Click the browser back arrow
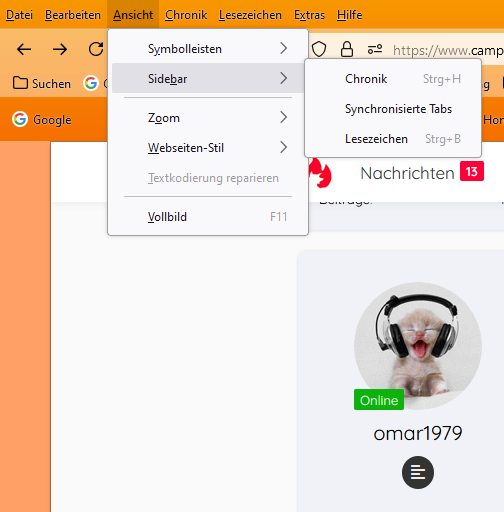Screen dimensions: 504x512 (24, 49)
